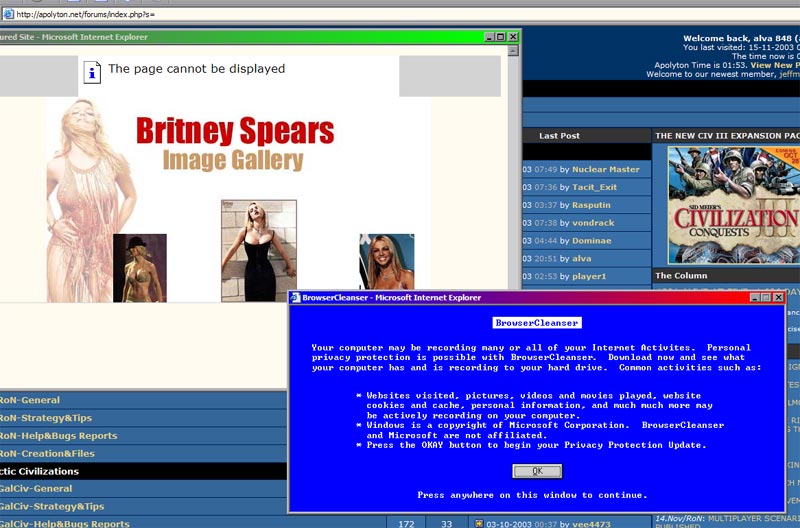Open RoN-Help&Bugs Reports forum

pos(58,436)
